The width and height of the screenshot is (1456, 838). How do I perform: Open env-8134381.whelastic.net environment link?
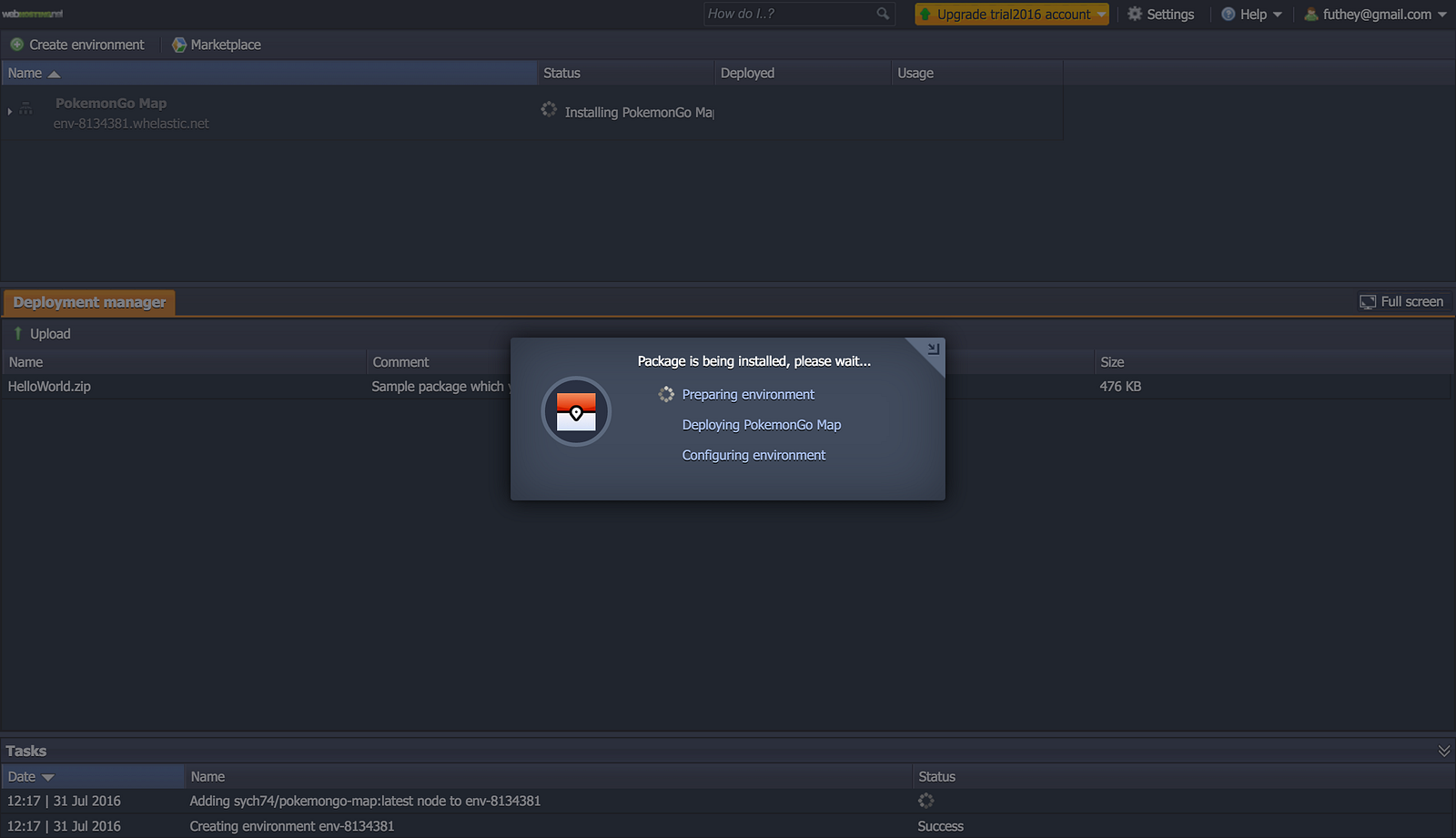pos(131,124)
